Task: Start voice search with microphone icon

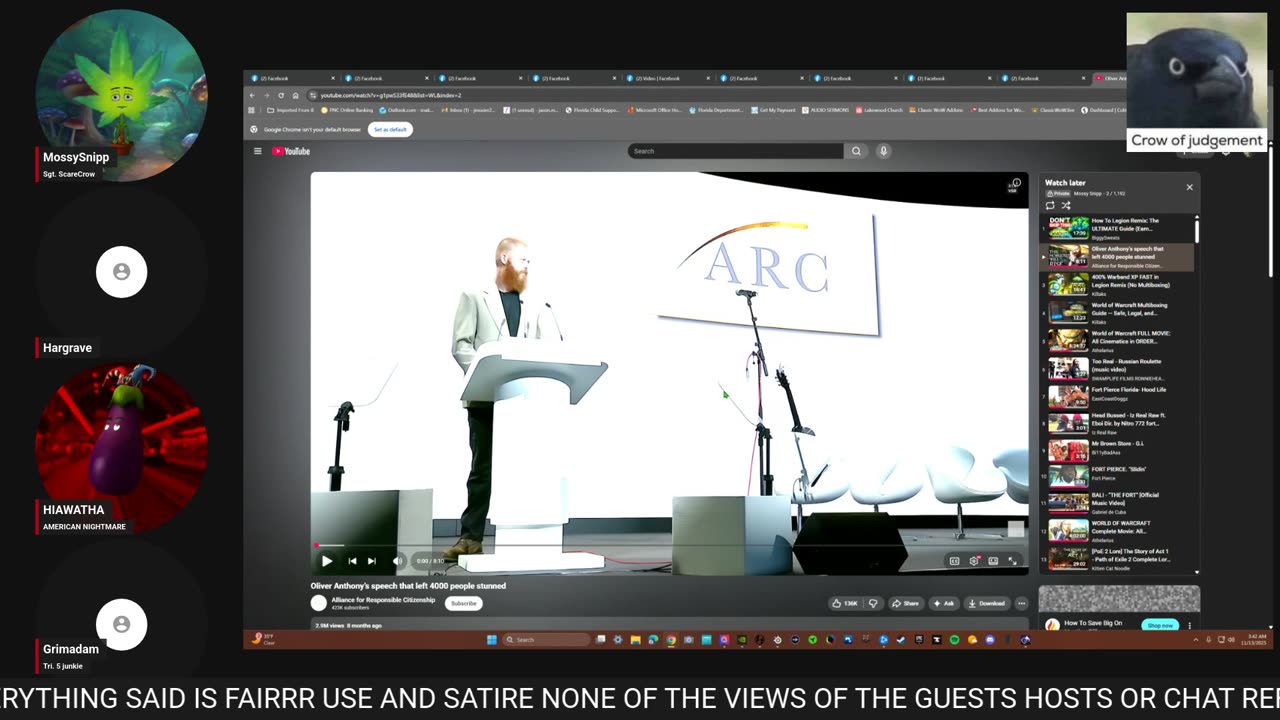Action: click(883, 151)
